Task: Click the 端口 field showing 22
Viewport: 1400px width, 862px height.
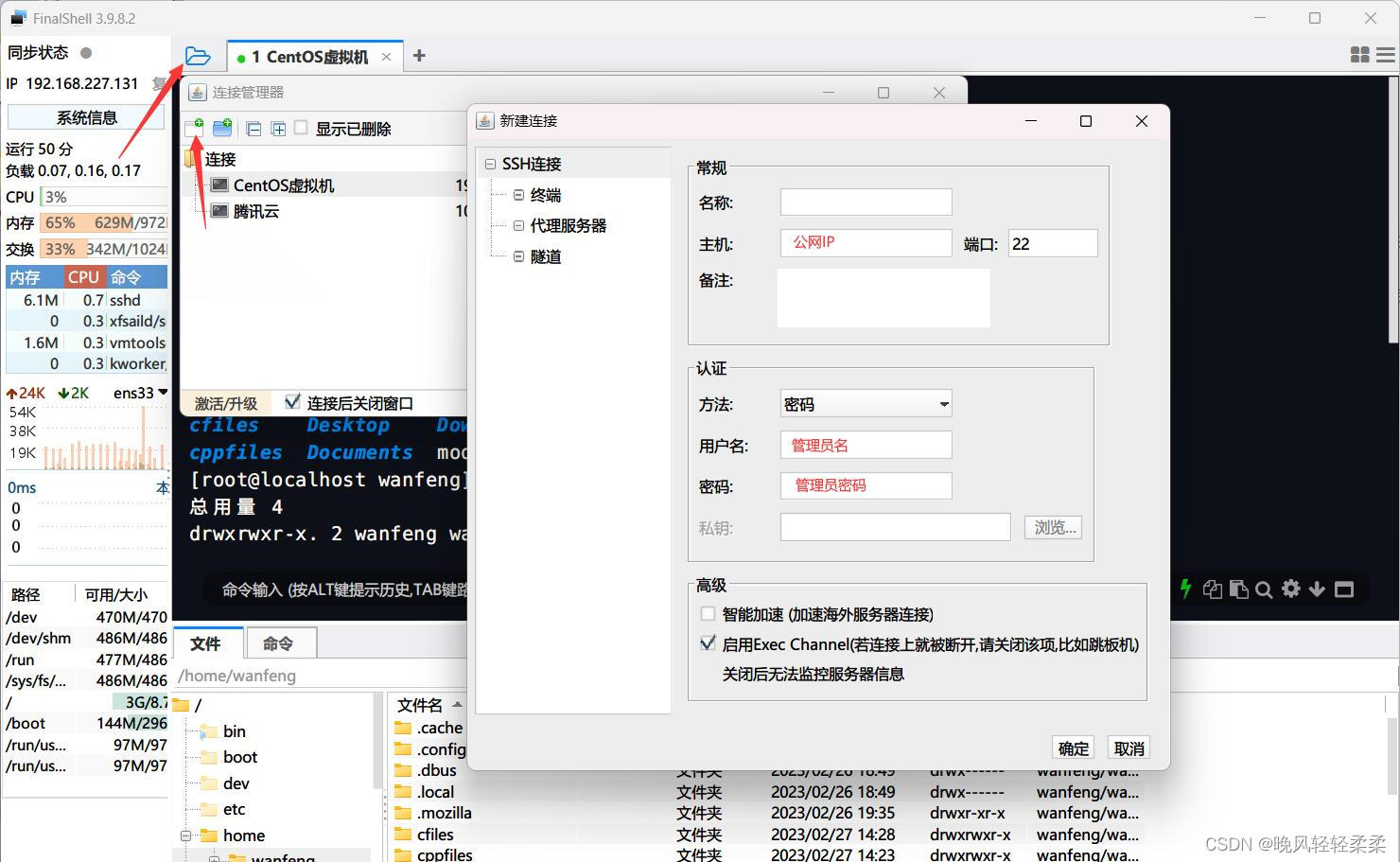Action: click(x=1053, y=243)
